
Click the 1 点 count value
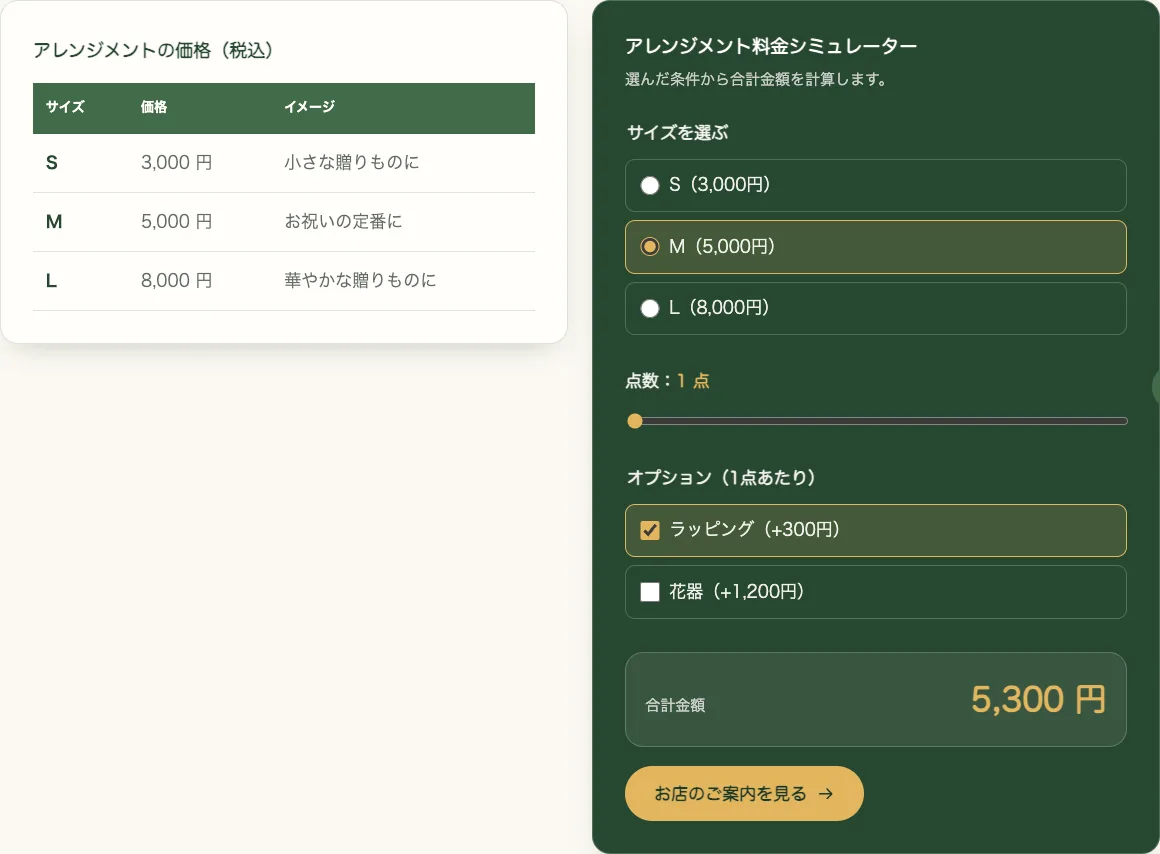pyautogui.click(x=693, y=381)
